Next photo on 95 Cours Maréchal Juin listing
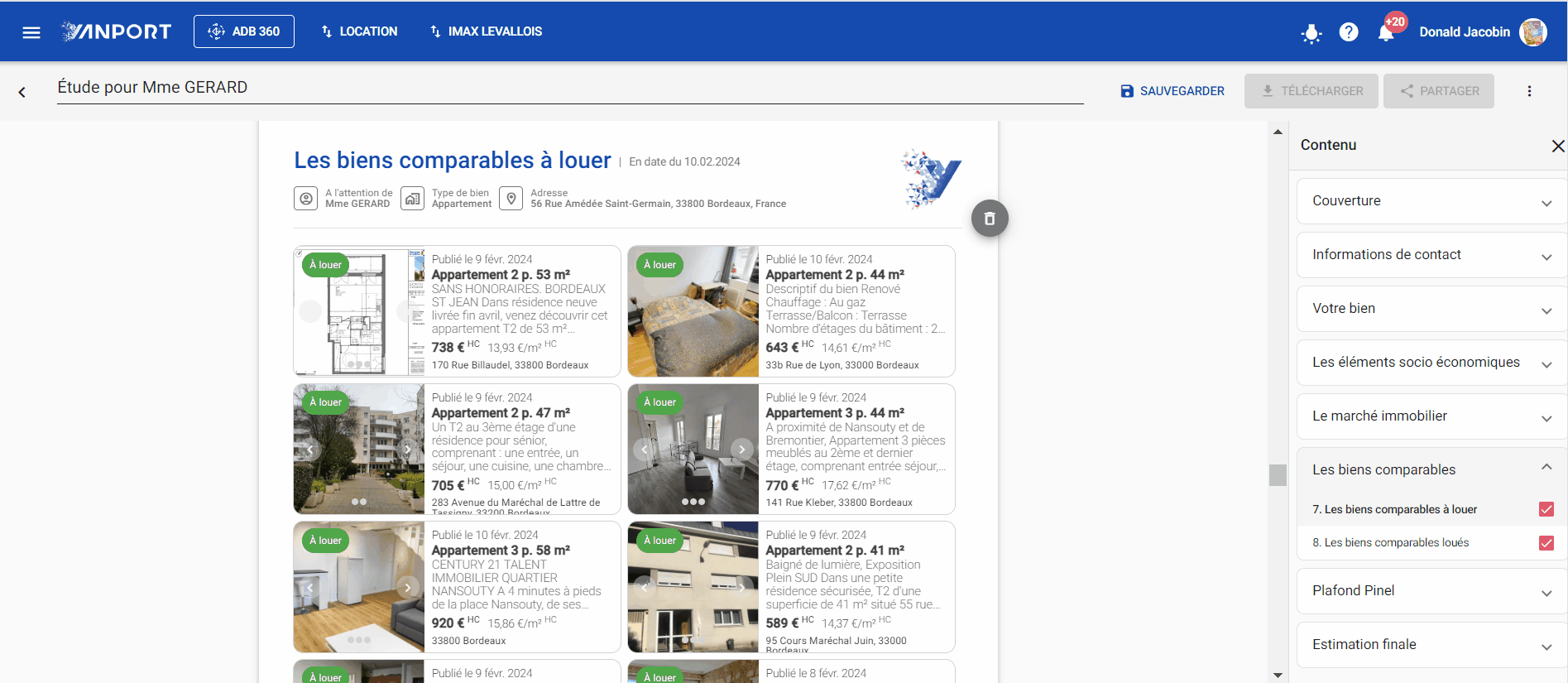Viewport: 1568px width, 683px height. [742, 588]
